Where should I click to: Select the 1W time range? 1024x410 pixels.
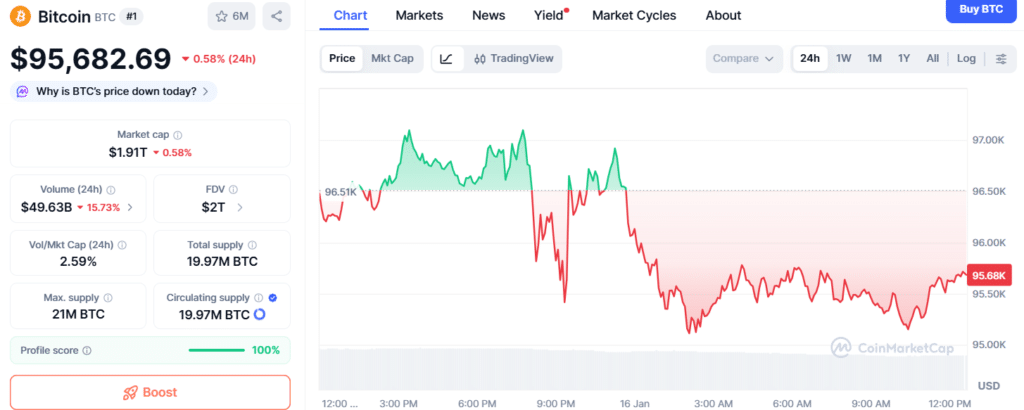(844, 59)
